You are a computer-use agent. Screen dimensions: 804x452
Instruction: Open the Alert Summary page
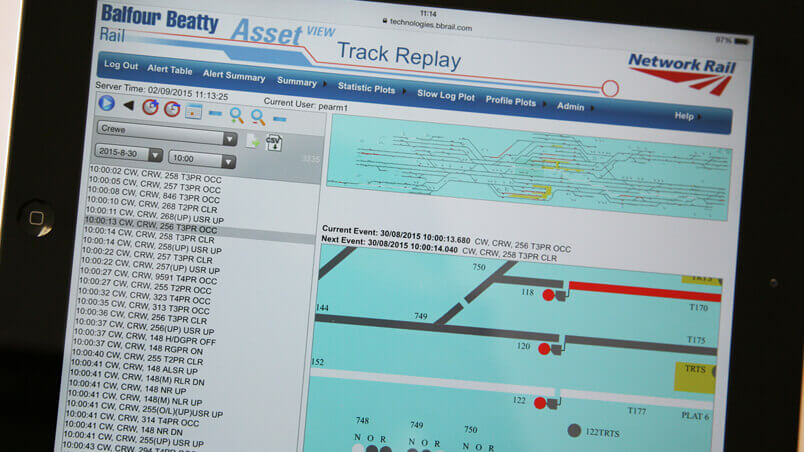coord(234,75)
